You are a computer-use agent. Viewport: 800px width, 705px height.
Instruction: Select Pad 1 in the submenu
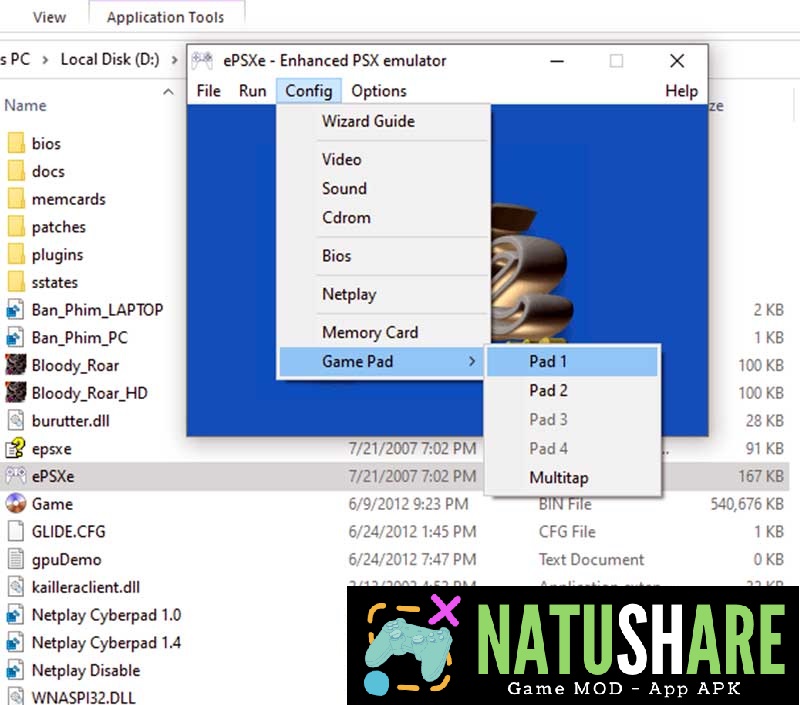(x=572, y=361)
